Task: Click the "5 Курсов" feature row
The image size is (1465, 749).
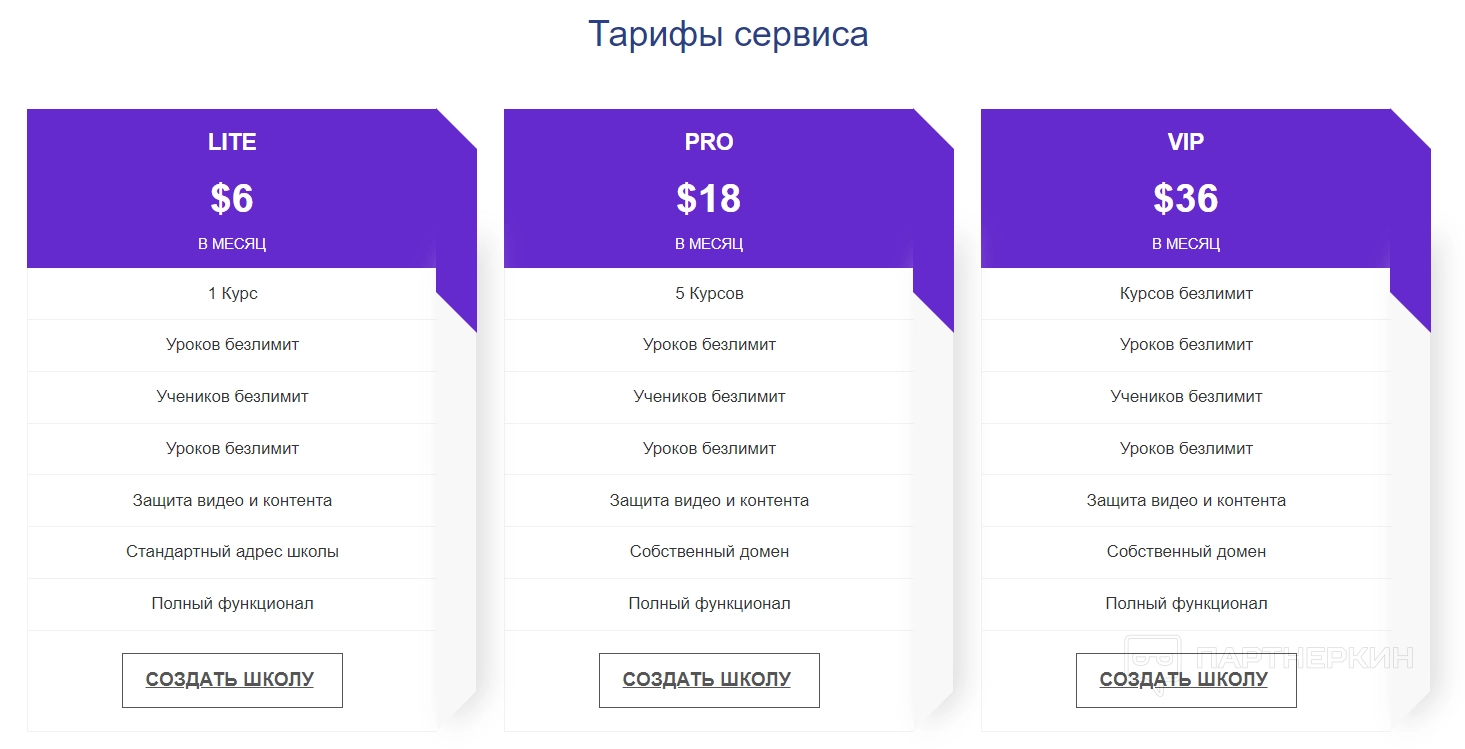Action: click(x=709, y=294)
